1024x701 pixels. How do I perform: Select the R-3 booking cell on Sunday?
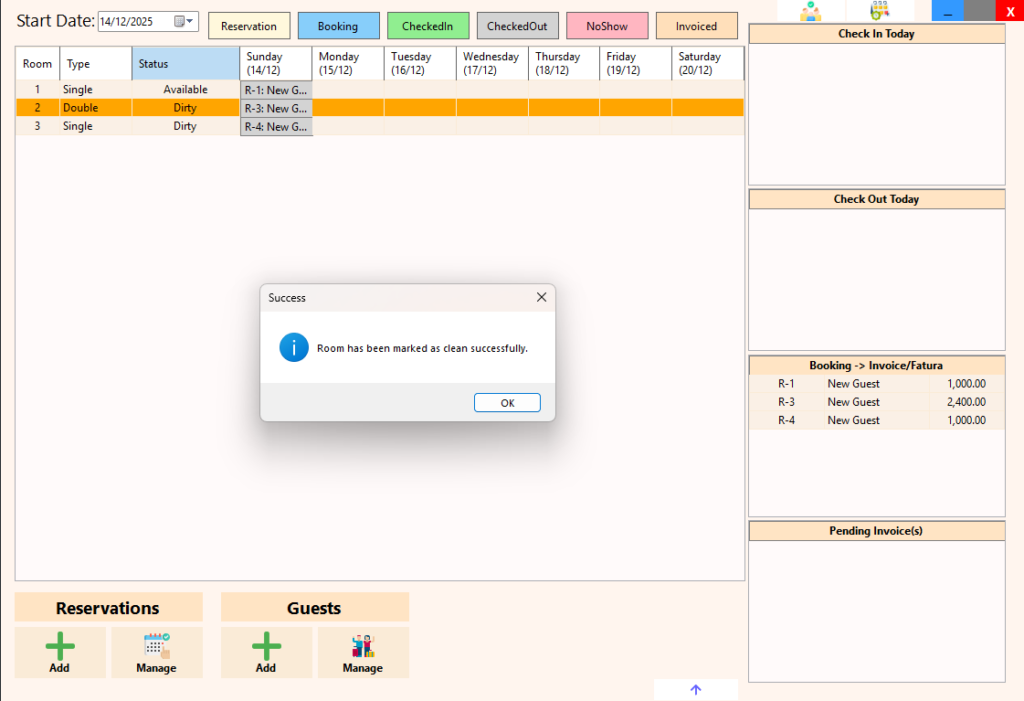(276, 108)
